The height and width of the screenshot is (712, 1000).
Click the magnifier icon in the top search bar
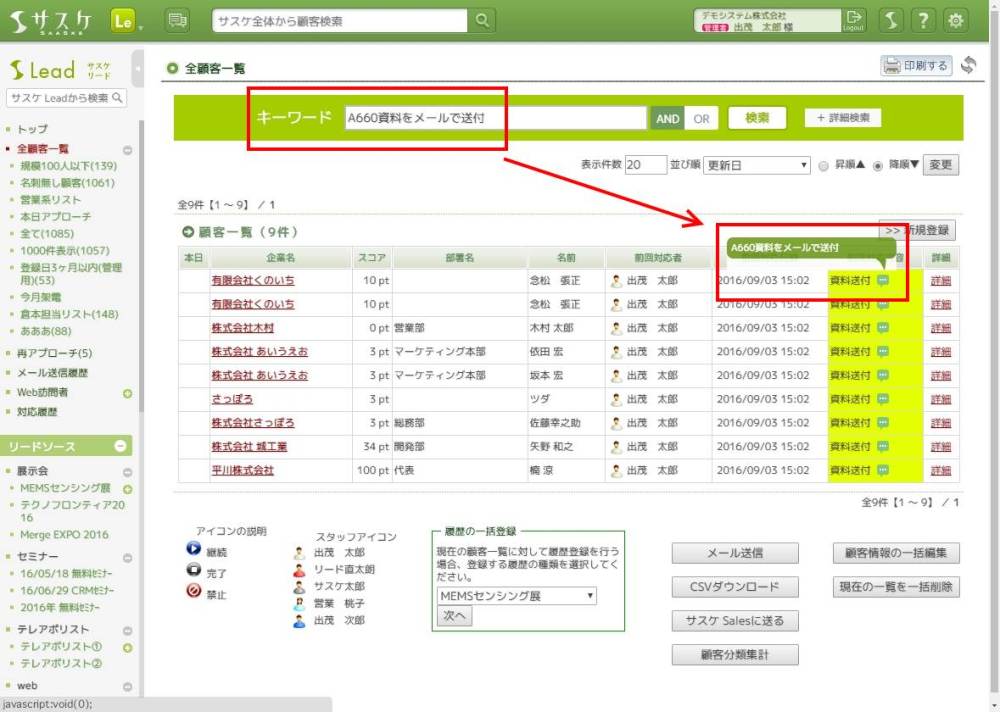click(482, 20)
